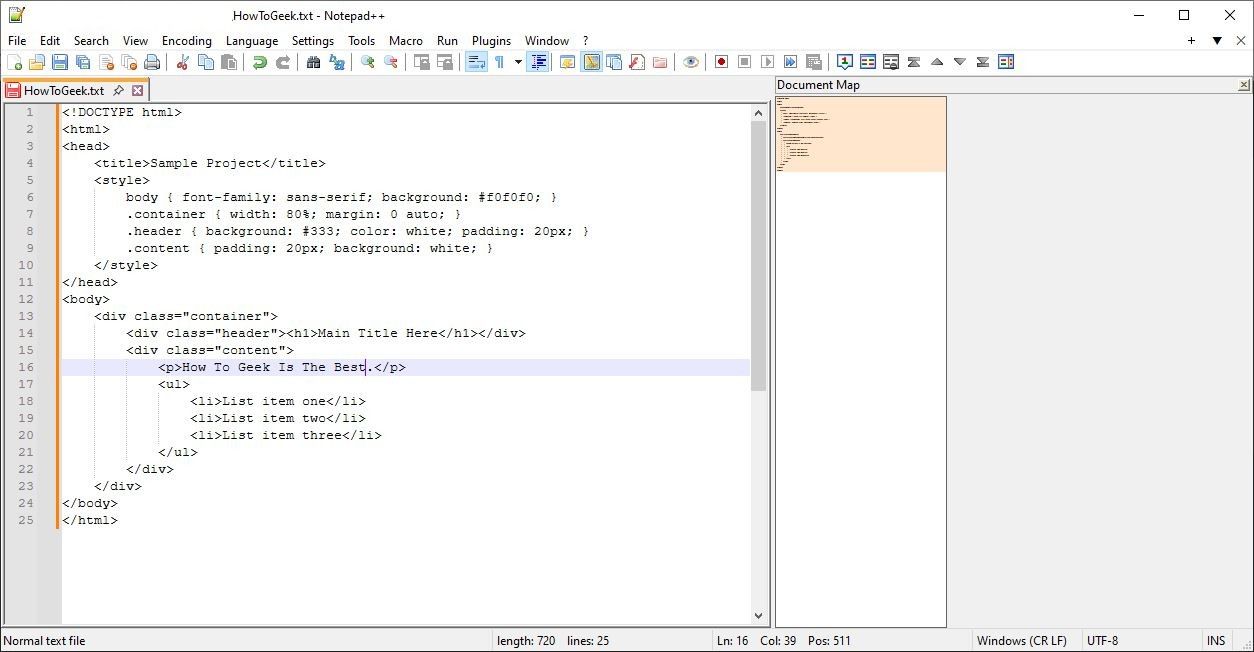The width and height of the screenshot is (1254, 652).
Task: Open the dropdown beside the pilcrow icon
Action: [x=517, y=62]
